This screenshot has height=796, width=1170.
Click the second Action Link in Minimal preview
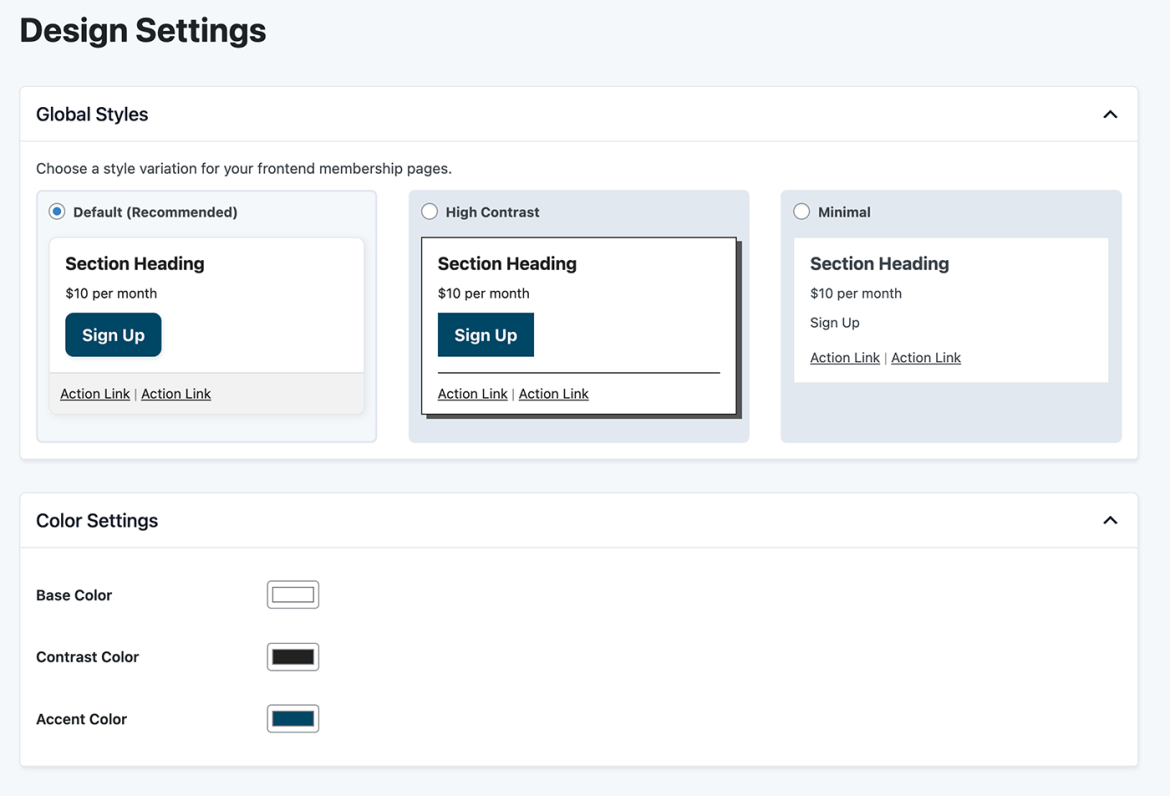925,357
